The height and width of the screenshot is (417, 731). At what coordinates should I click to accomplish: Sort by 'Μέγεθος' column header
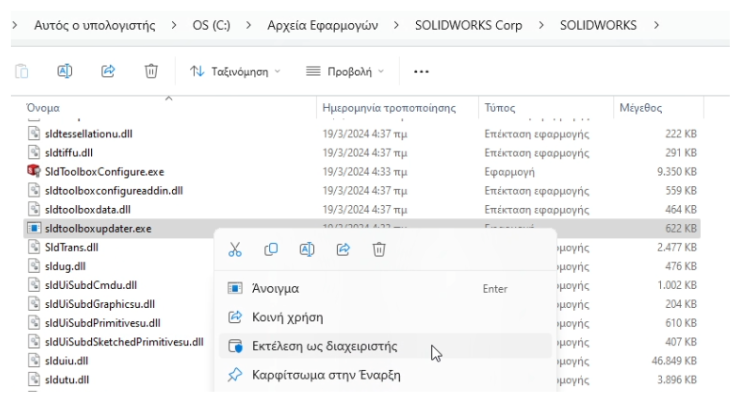click(x=641, y=107)
